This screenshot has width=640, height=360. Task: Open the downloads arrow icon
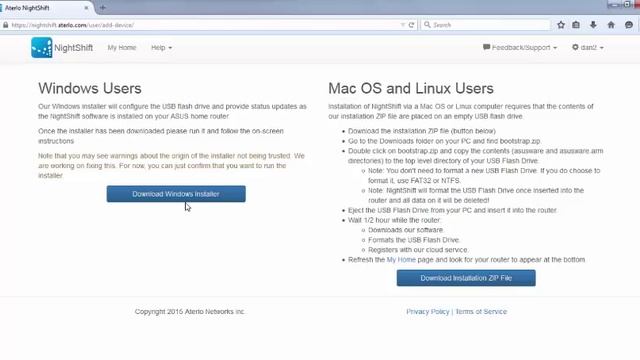[x=593, y=25]
